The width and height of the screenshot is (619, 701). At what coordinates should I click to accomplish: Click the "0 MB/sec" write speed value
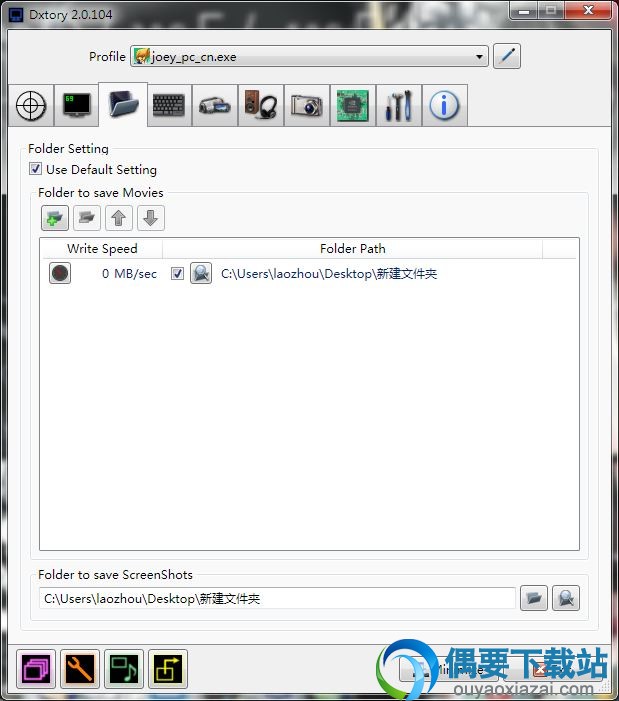(x=129, y=273)
